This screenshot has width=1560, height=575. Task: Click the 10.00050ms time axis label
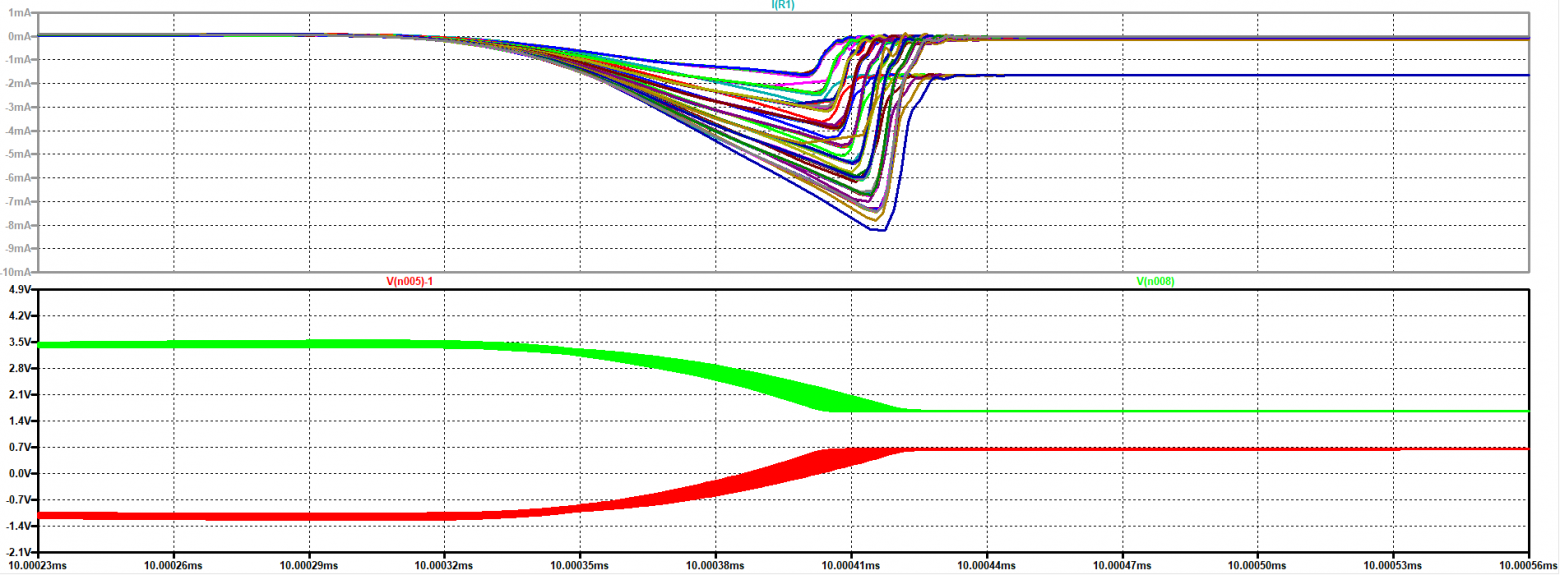[x=1258, y=565]
